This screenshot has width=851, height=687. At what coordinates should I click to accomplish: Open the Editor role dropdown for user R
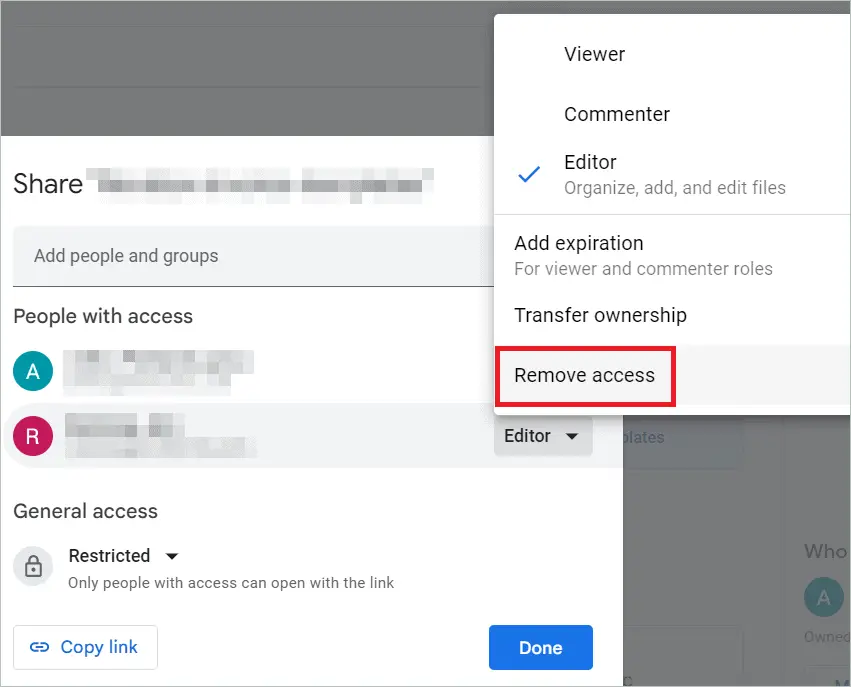coord(542,436)
